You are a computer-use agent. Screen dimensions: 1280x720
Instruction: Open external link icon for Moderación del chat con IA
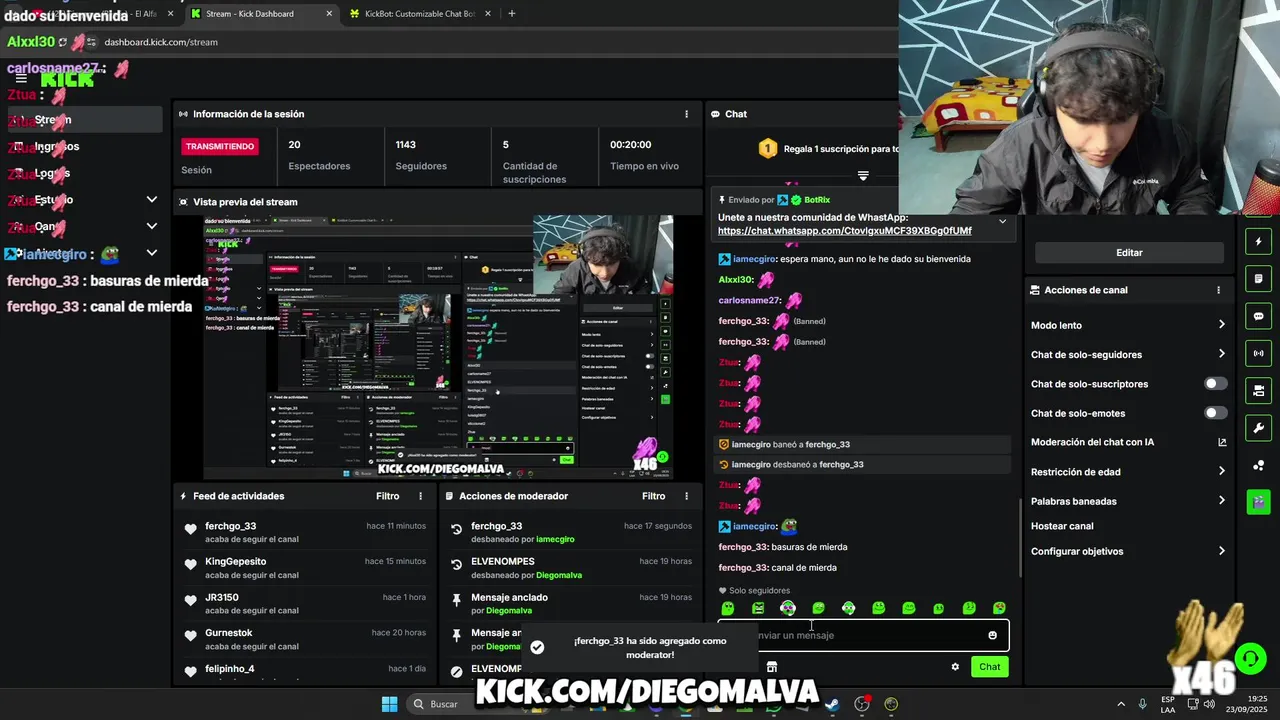click(x=1221, y=442)
